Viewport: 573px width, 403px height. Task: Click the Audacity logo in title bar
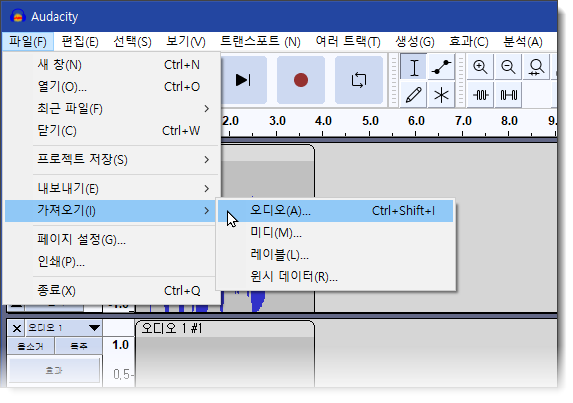[x=18, y=16]
